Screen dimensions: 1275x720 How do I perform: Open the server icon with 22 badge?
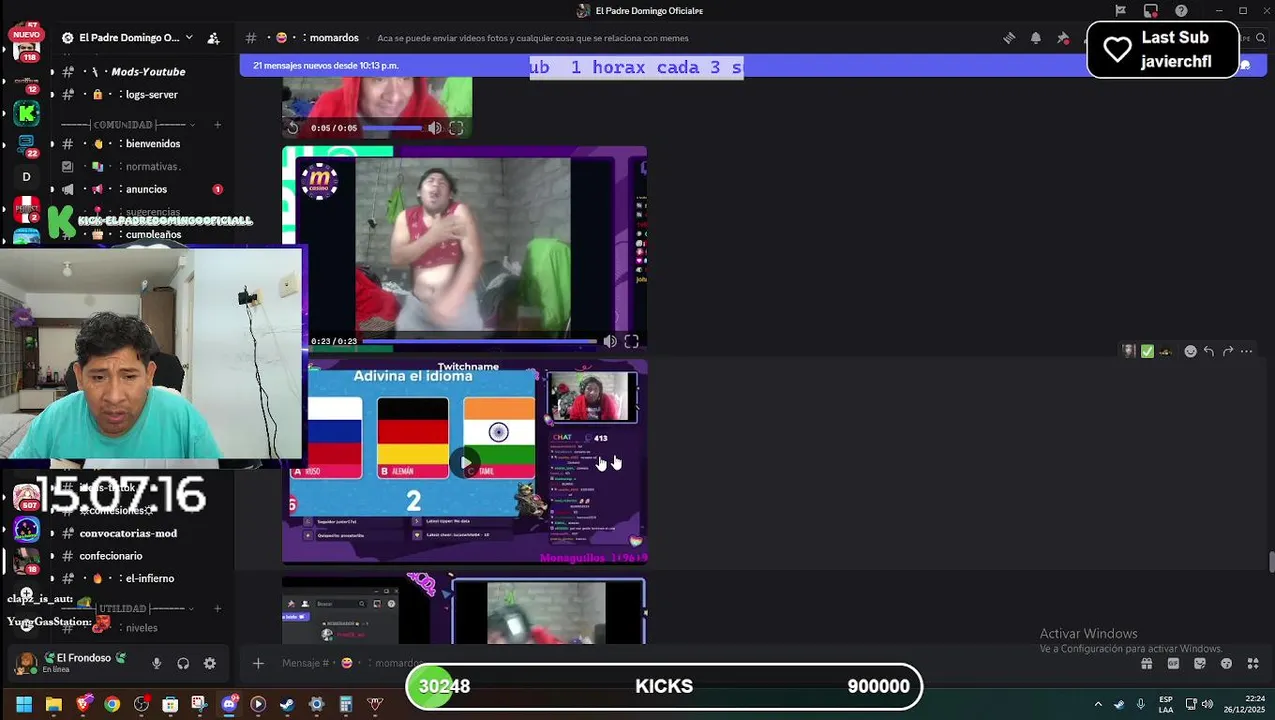coord(27,145)
